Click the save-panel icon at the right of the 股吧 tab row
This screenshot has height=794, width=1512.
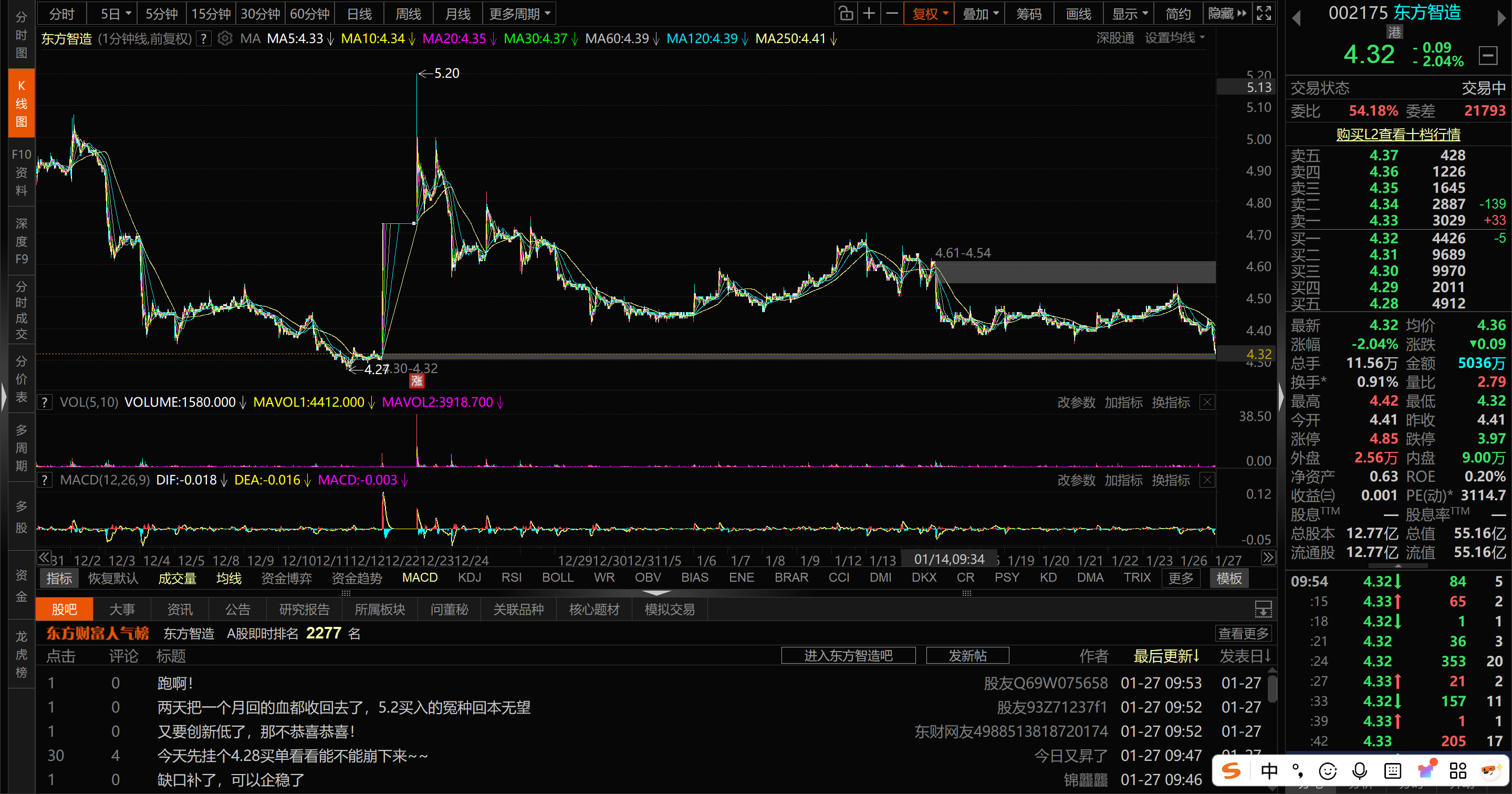pos(1263,609)
